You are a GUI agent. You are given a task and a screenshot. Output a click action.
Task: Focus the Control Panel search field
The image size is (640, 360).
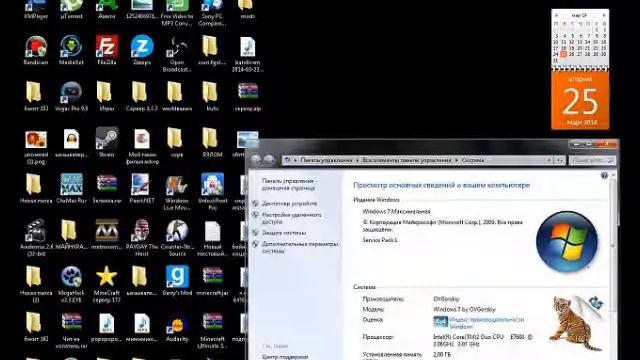[592, 160]
